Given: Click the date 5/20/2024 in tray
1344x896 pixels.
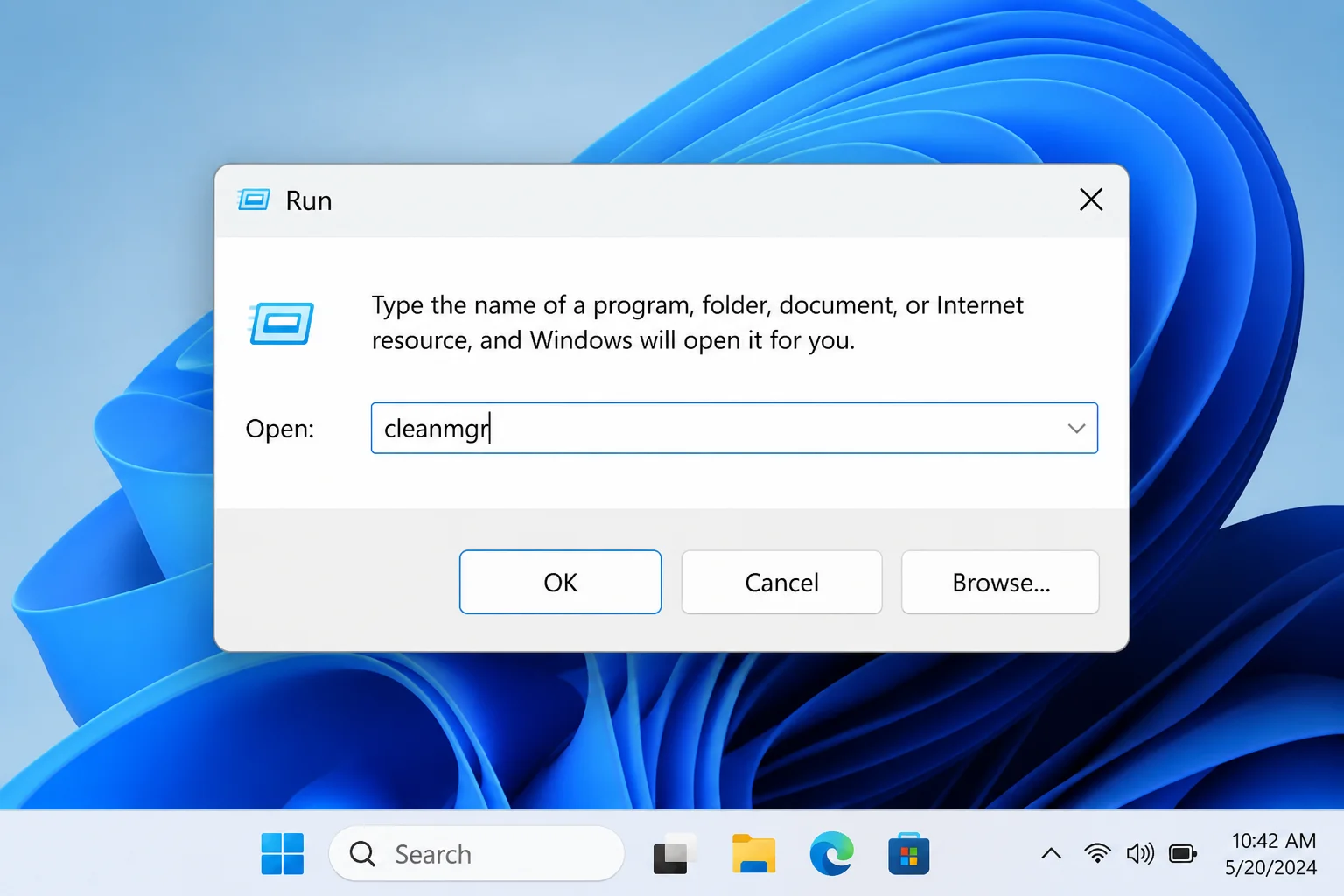Looking at the screenshot, I should (1270, 867).
